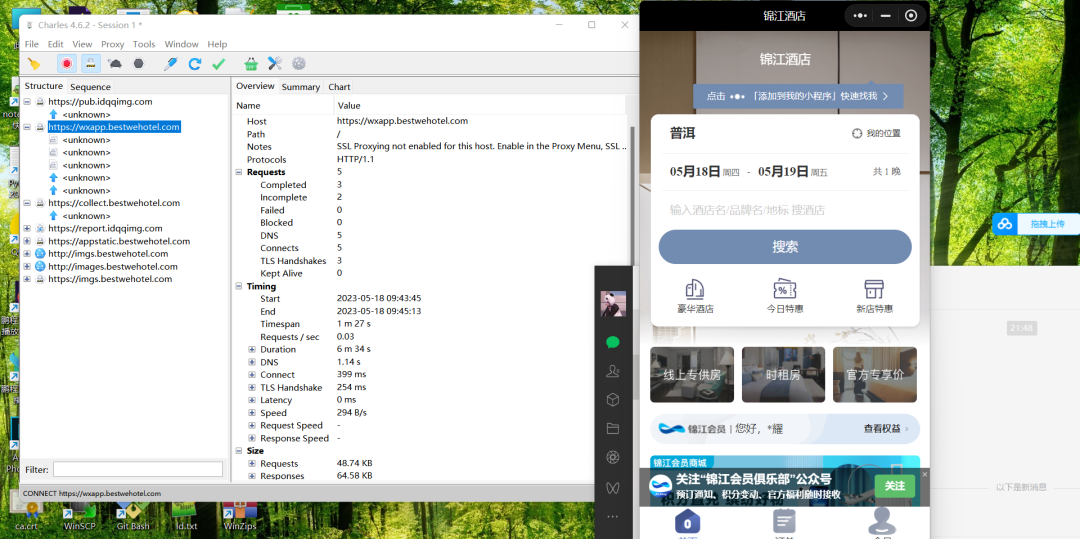Click the Filter input field

[x=138, y=469]
